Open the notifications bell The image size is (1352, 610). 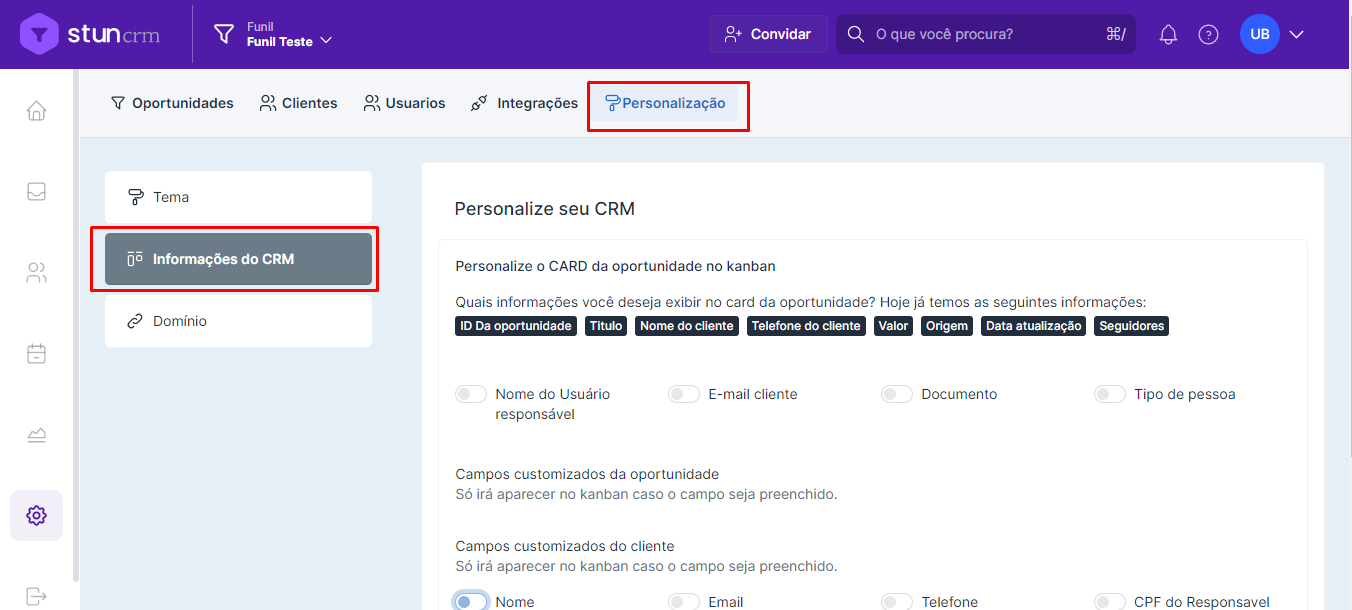pos(1168,35)
